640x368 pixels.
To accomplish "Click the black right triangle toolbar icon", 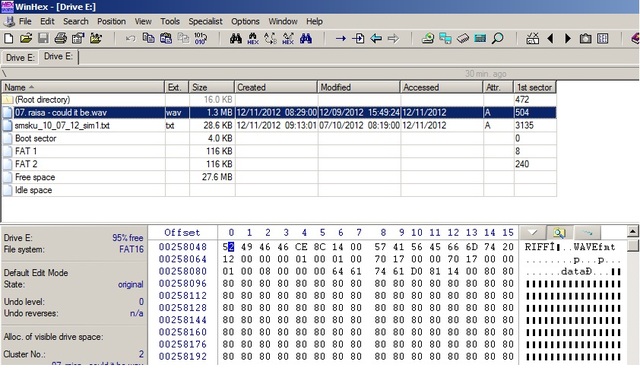I will pos(568,38).
